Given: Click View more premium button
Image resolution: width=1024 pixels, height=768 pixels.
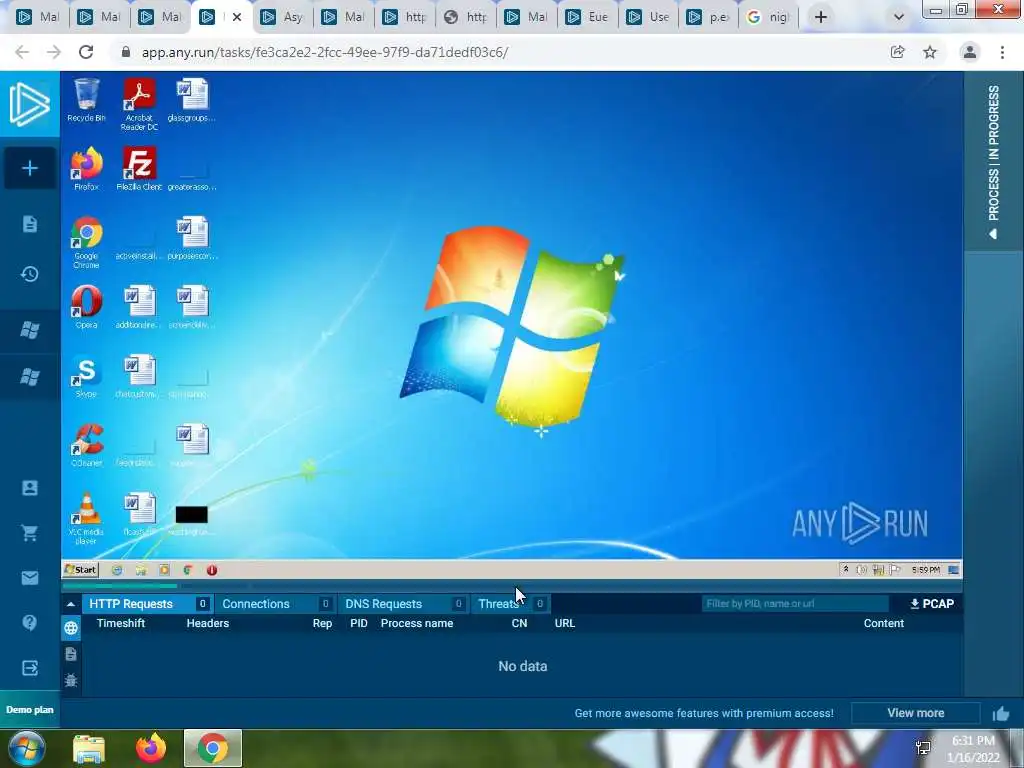Looking at the screenshot, I should click(916, 713).
